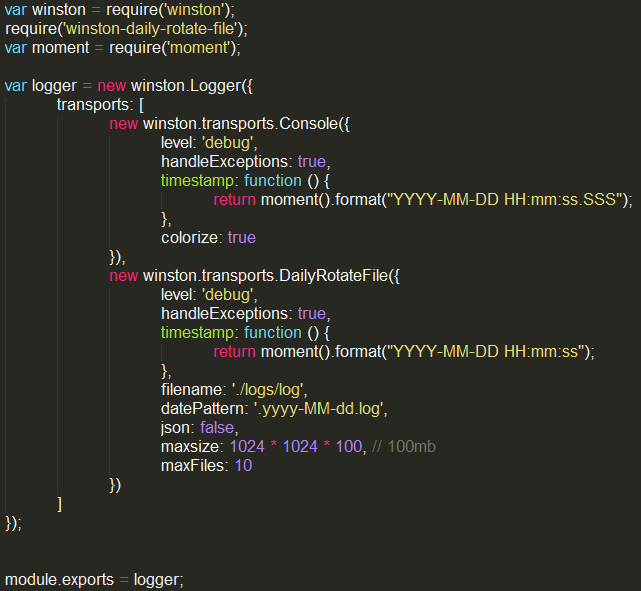This screenshot has height=591, width=641.
Task: Click the maxsize property name
Action: (190, 446)
